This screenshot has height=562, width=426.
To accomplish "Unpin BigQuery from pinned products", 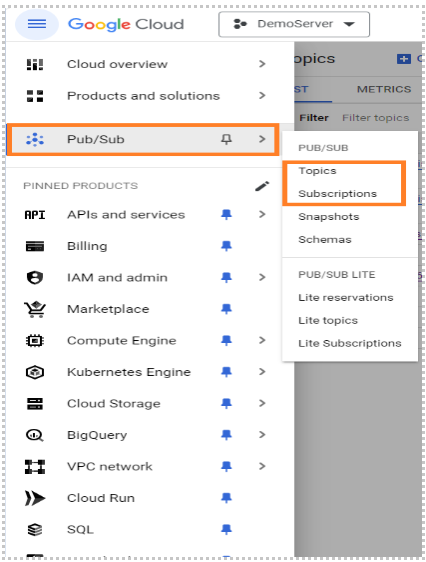I will 226,435.
